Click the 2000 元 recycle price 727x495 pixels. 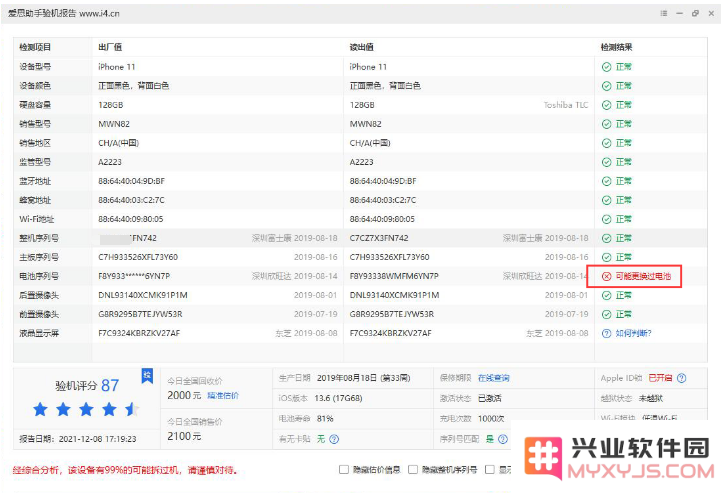[x=184, y=395]
